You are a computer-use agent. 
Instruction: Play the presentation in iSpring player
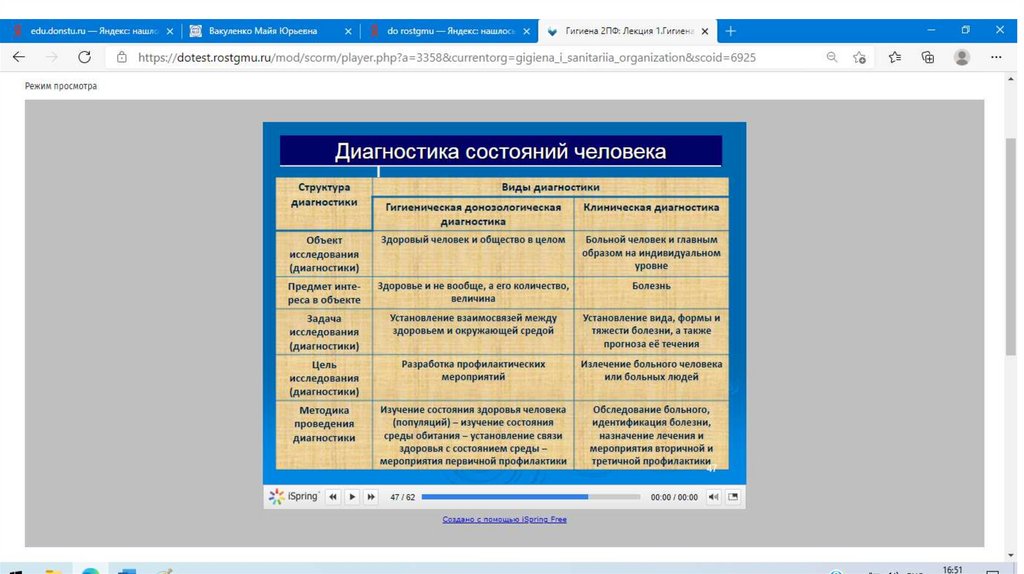coord(352,497)
